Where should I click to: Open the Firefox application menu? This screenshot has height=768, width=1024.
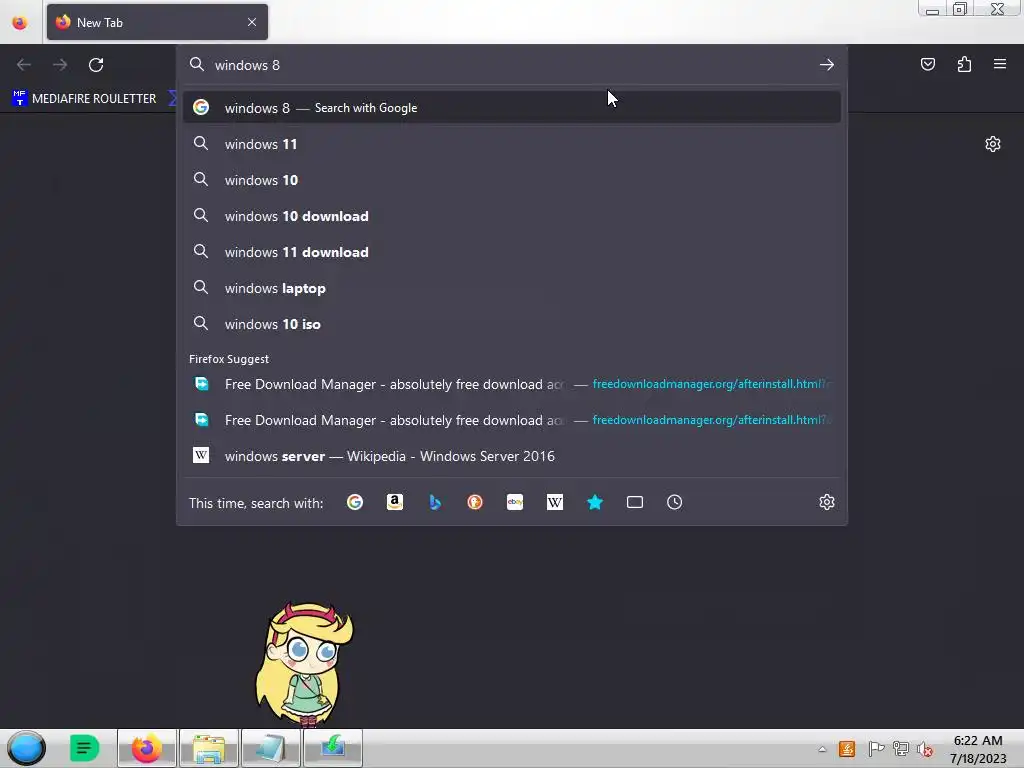point(1000,64)
